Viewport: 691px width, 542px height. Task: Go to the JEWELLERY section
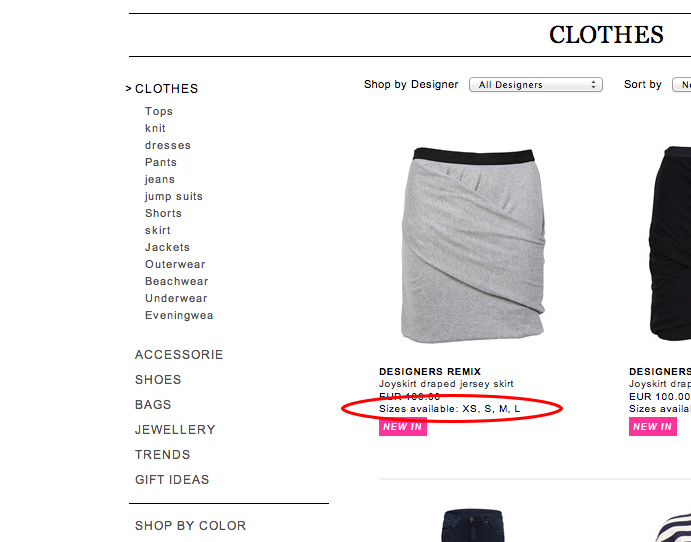click(x=175, y=430)
